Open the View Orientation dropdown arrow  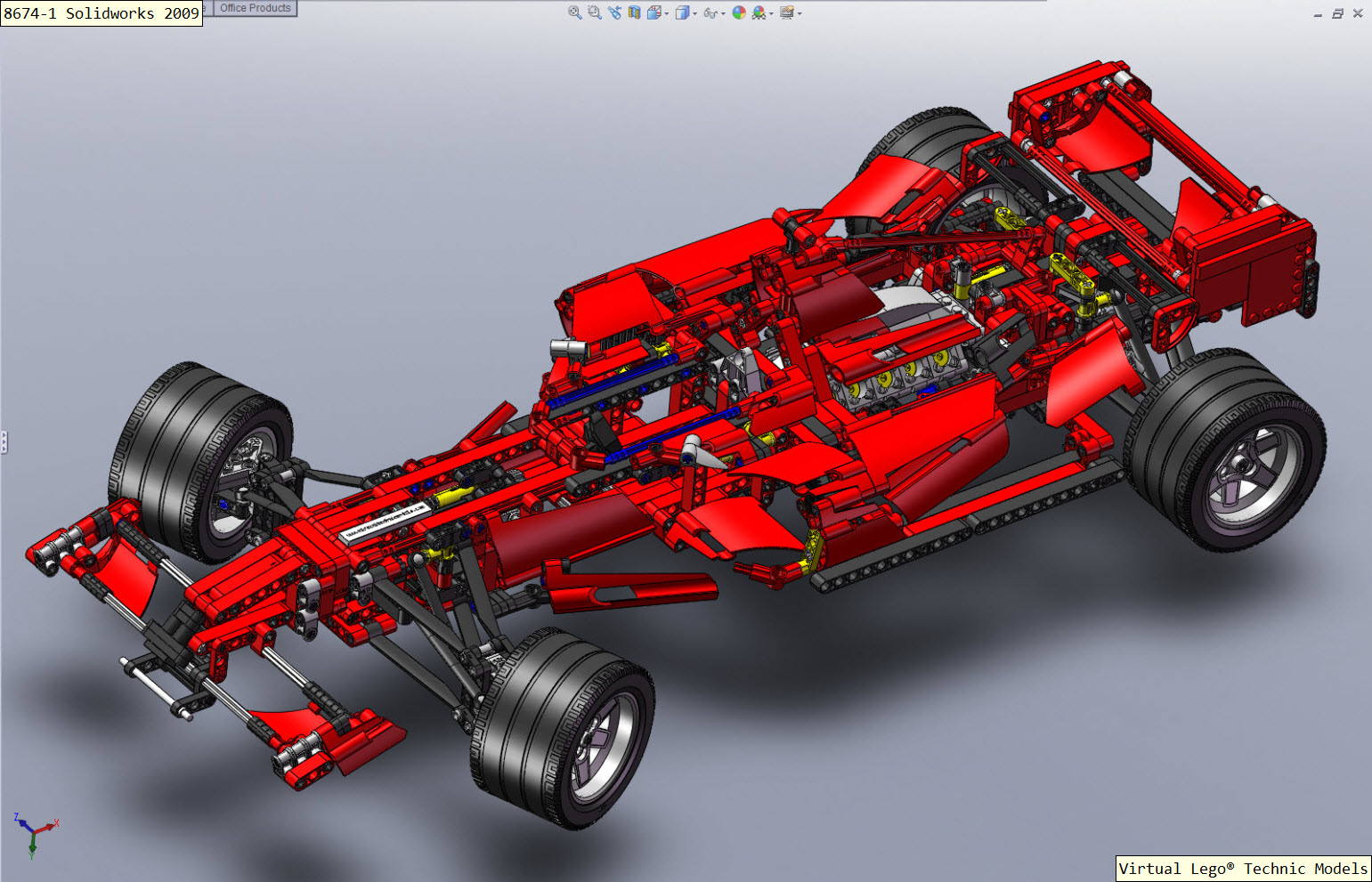667,13
